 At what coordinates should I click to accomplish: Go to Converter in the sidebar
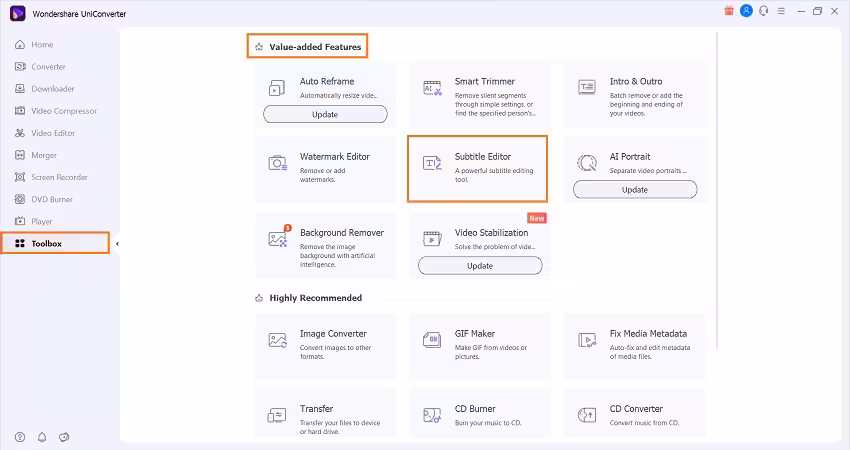pos(48,67)
